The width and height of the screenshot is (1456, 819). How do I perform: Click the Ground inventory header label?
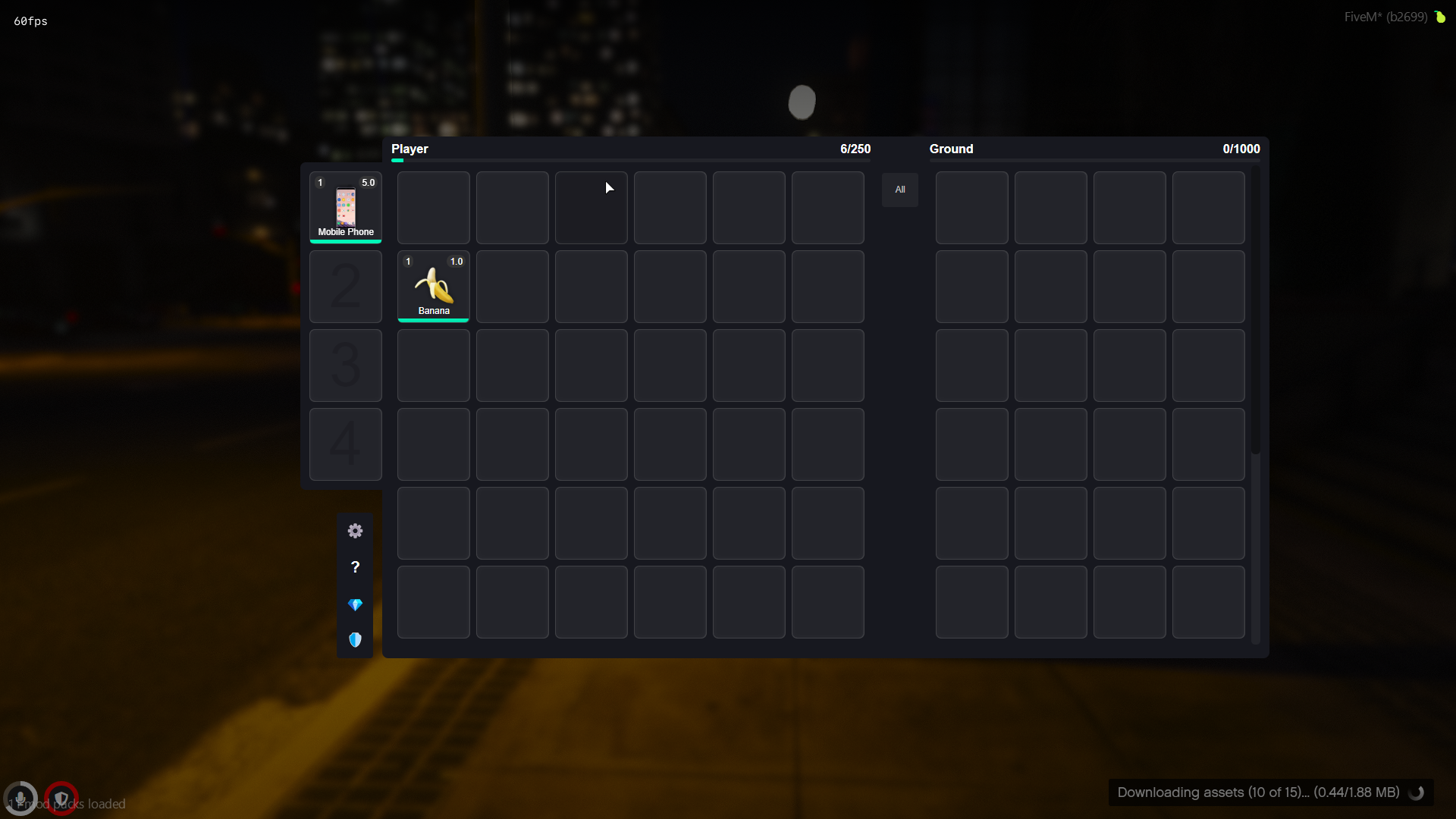pos(951,149)
